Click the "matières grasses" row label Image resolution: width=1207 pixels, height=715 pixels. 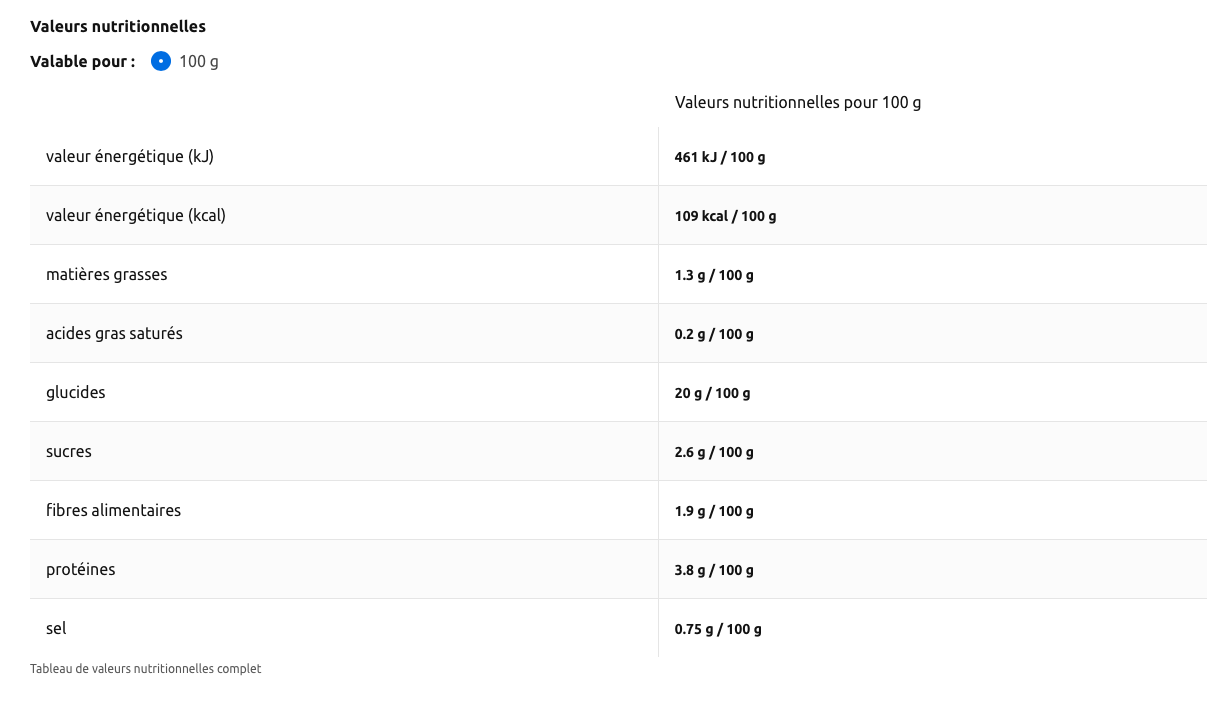pyautogui.click(x=107, y=274)
